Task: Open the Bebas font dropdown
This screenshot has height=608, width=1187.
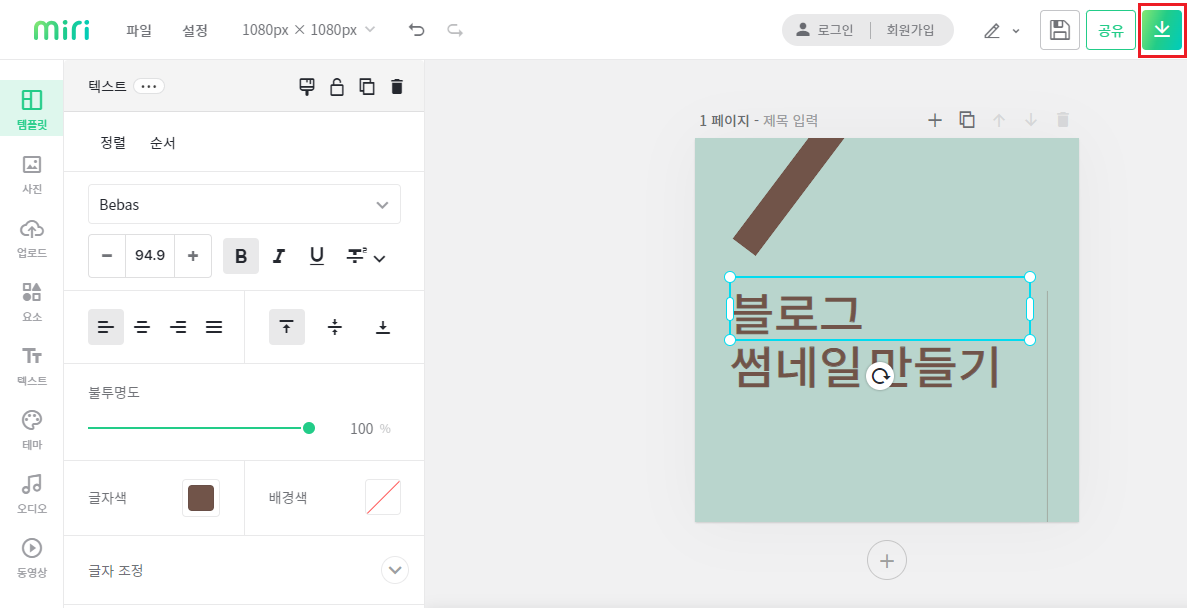Action: (245, 204)
